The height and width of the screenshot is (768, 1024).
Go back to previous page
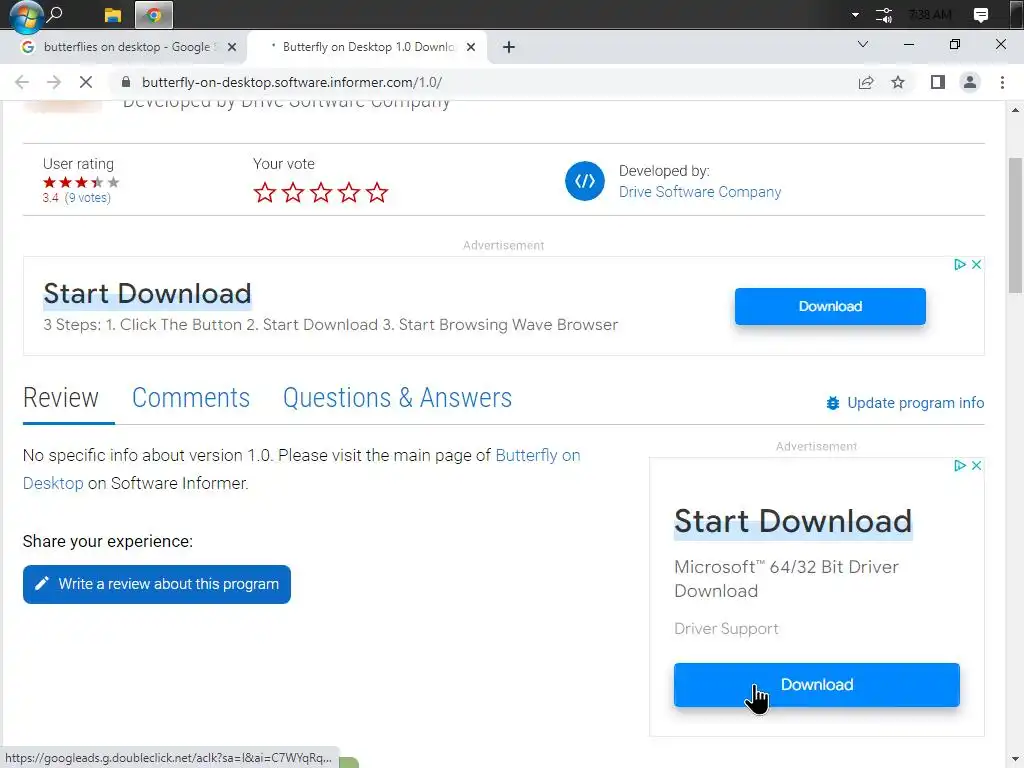[22, 82]
